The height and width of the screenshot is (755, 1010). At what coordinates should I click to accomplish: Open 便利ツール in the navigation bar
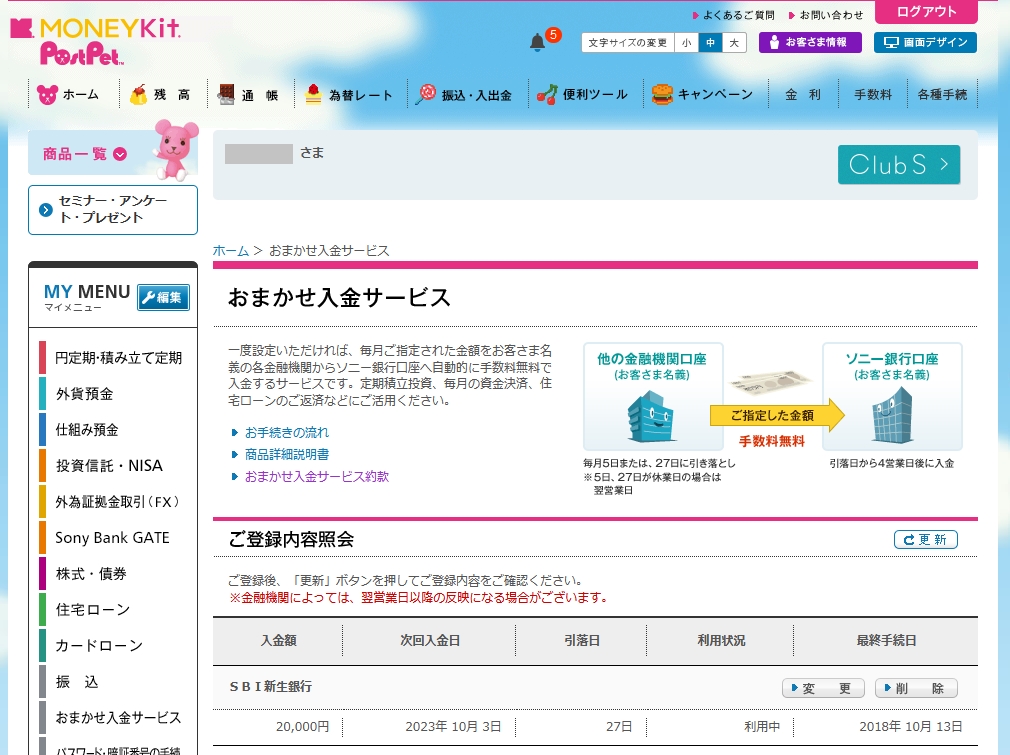click(582, 95)
